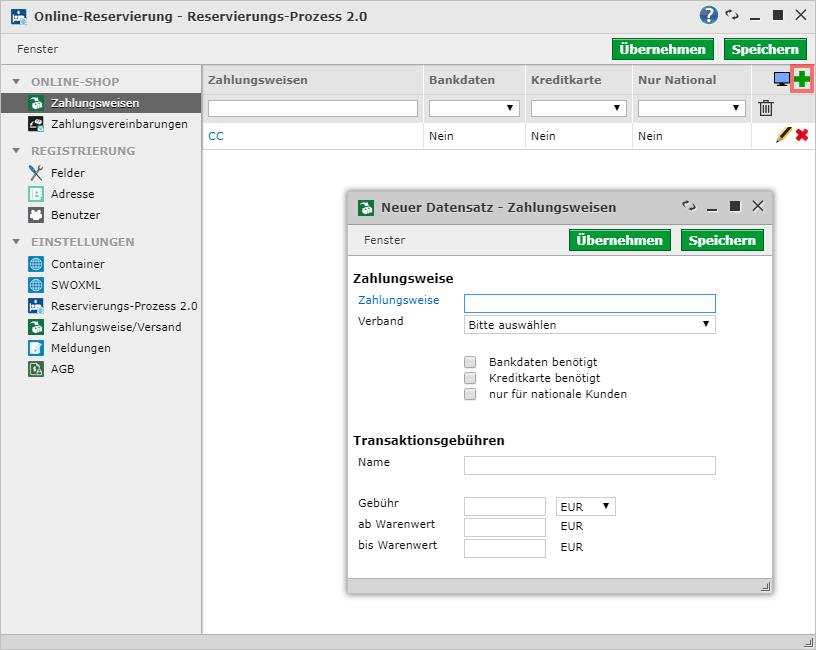Image resolution: width=816 pixels, height=650 pixels.
Task: Click the SWOXML globe icon
Action: pos(36,285)
